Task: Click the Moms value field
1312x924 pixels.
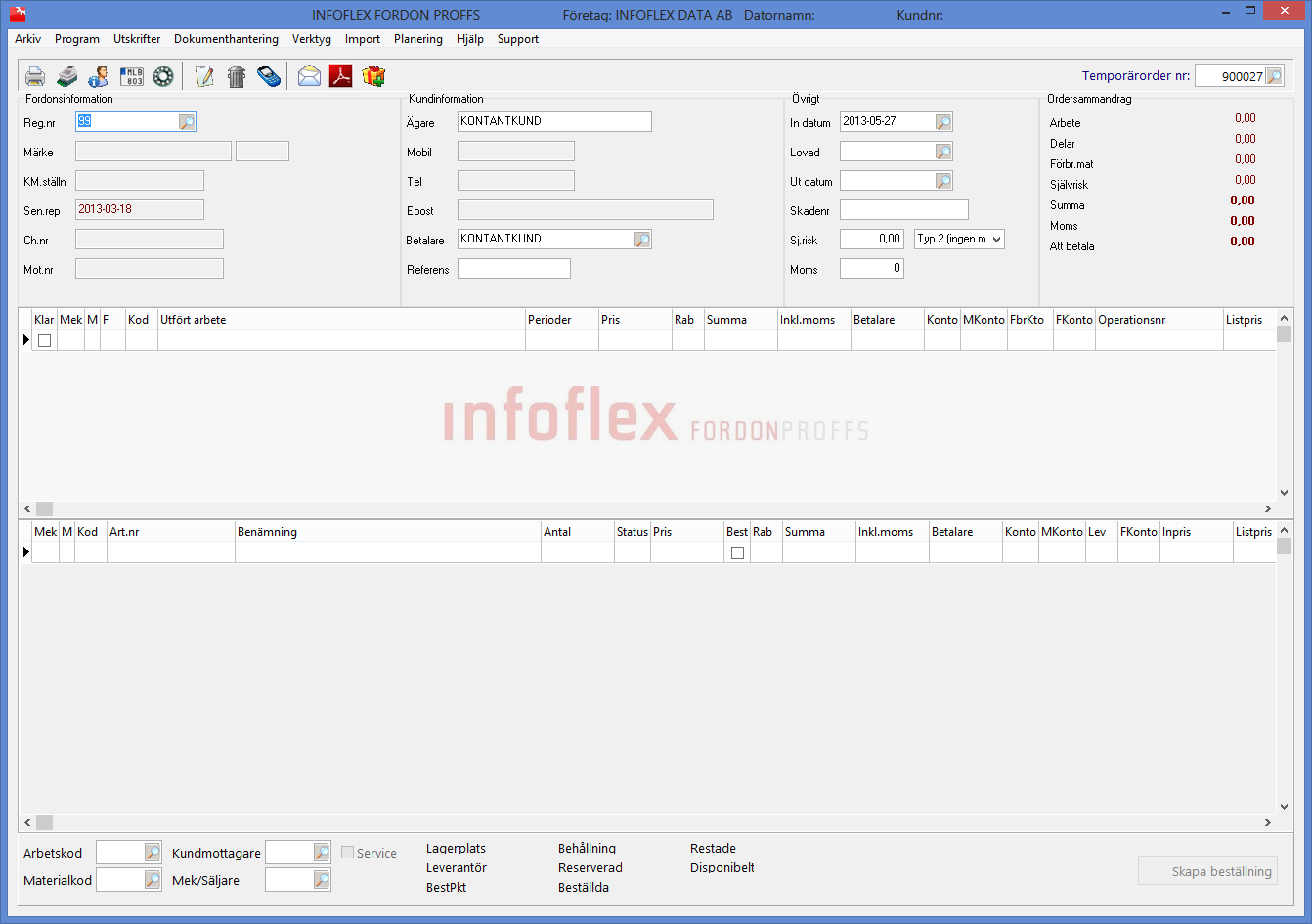Action: click(872, 269)
